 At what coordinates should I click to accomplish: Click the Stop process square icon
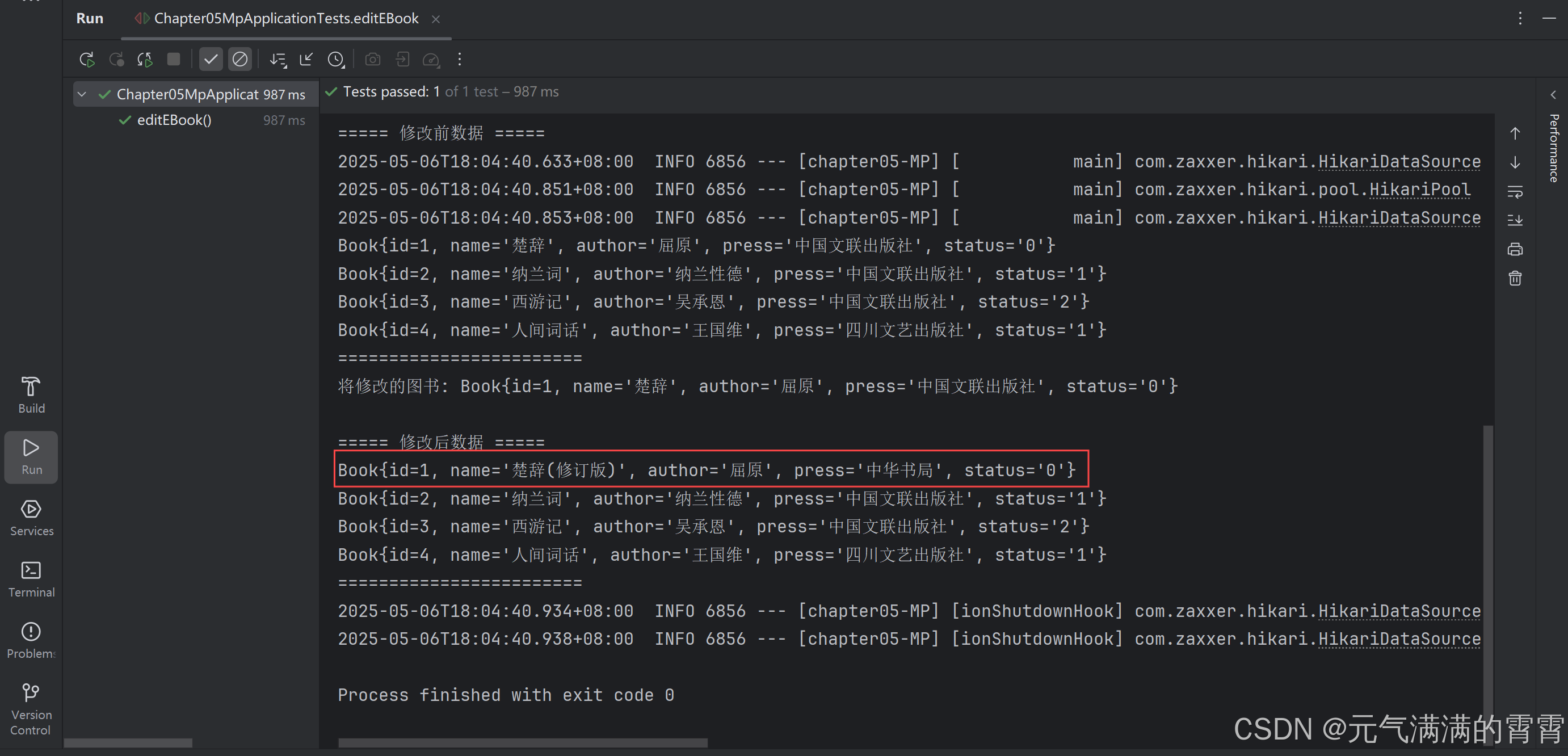point(174,59)
